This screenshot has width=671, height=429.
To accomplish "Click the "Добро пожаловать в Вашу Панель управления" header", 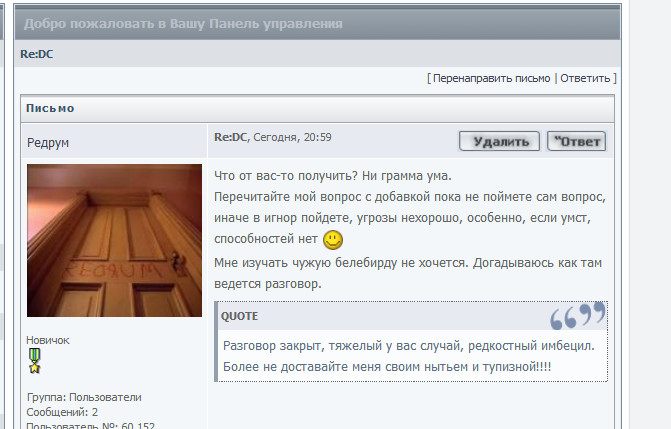I will click(x=183, y=24).
